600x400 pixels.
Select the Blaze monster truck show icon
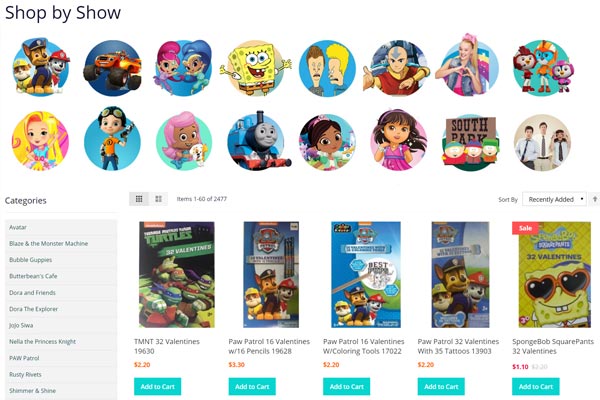(x=112, y=68)
